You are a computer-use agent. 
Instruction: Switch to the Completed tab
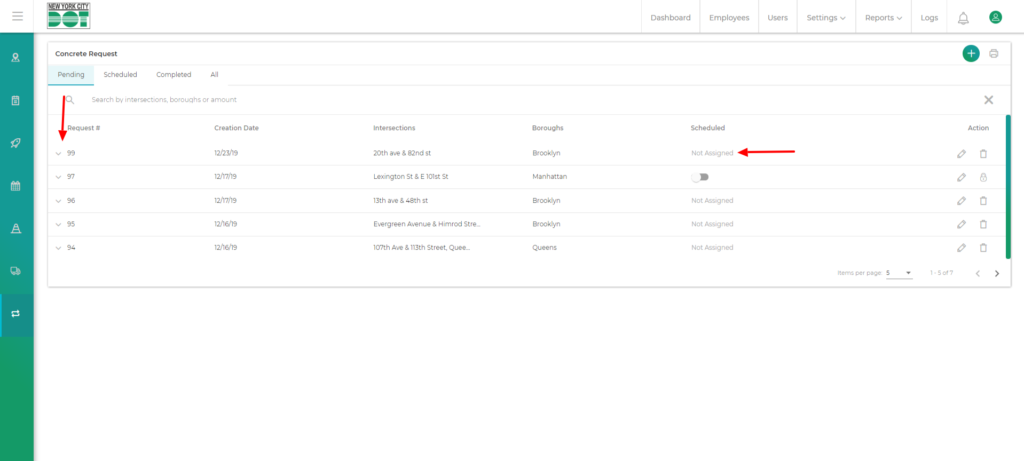[x=173, y=75]
